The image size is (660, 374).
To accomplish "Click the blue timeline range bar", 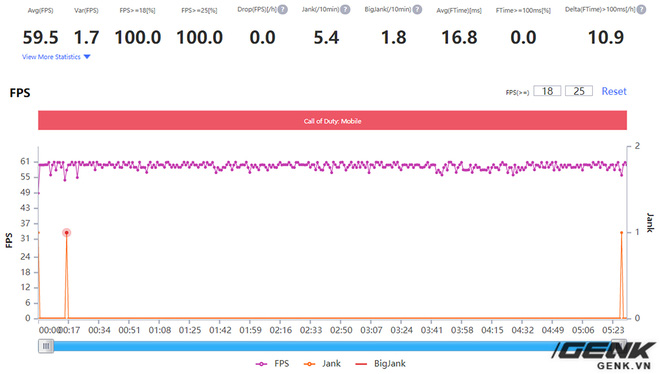I will tap(333, 346).
